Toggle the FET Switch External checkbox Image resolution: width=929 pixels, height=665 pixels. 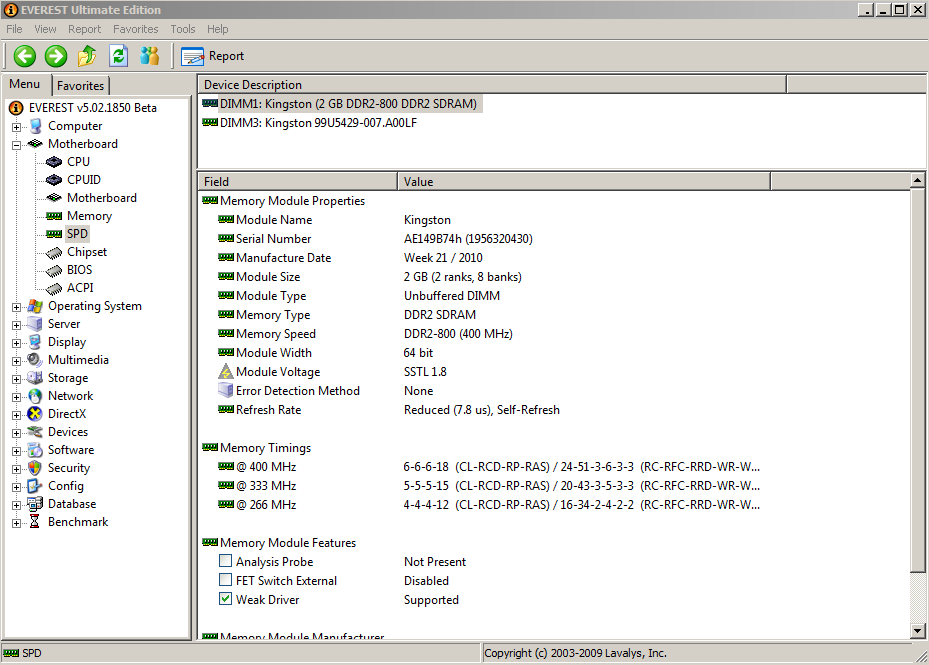tap(226, 581)
